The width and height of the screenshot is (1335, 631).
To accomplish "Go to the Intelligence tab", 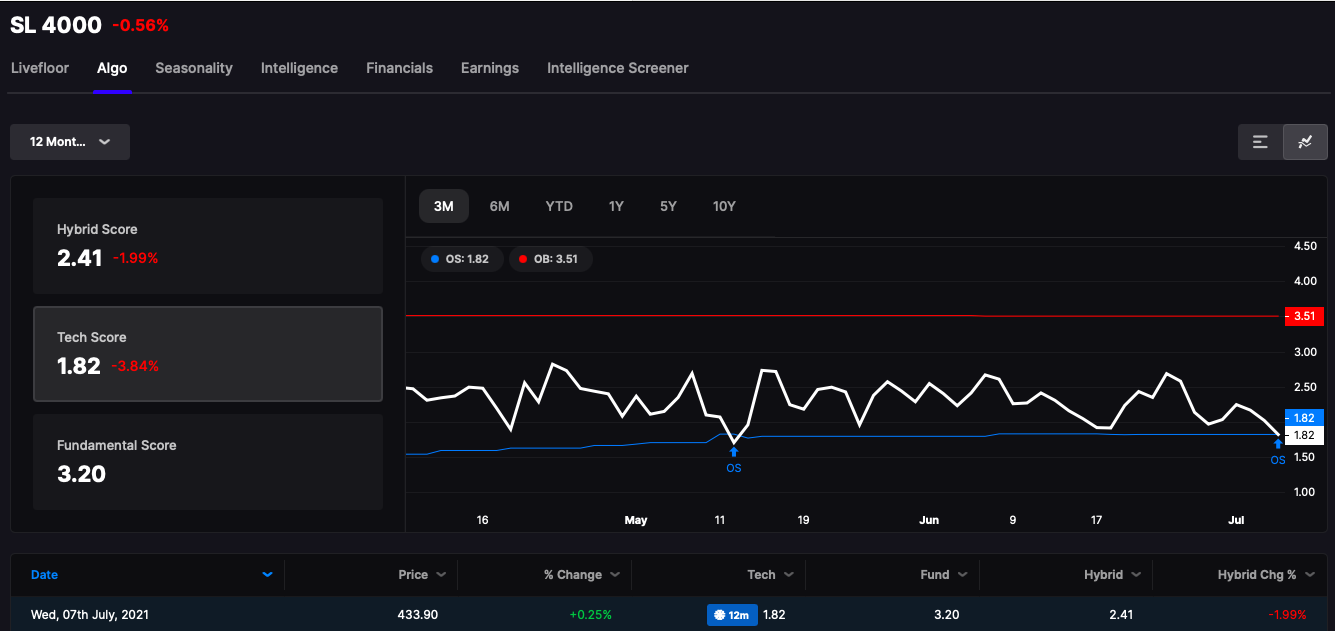I will click(x=299, y=68).
